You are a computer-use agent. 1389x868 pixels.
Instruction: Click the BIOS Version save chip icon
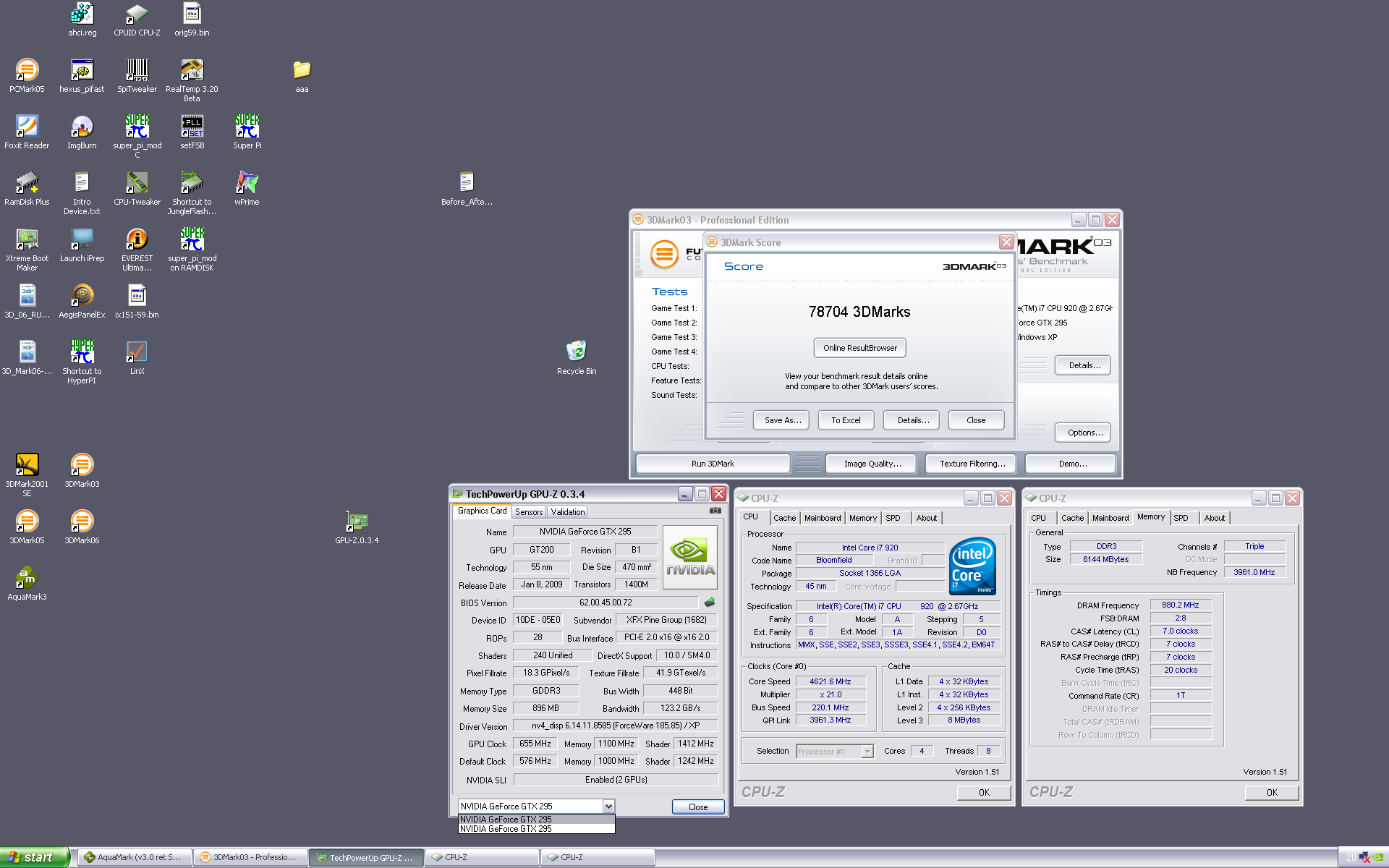pos(710,602)
